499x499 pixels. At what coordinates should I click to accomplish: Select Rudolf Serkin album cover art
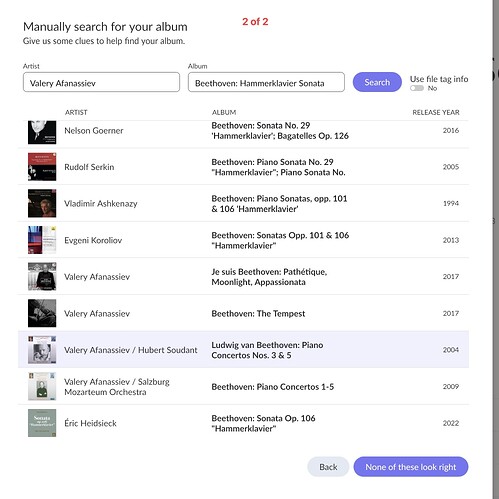42,167
